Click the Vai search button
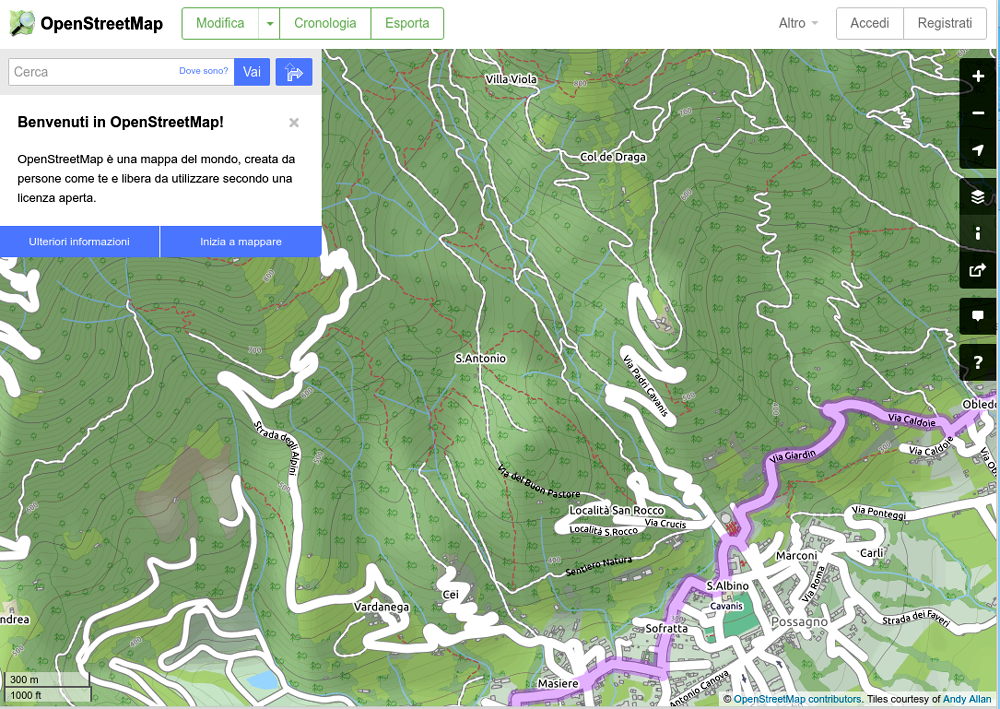 pos(252,72)
